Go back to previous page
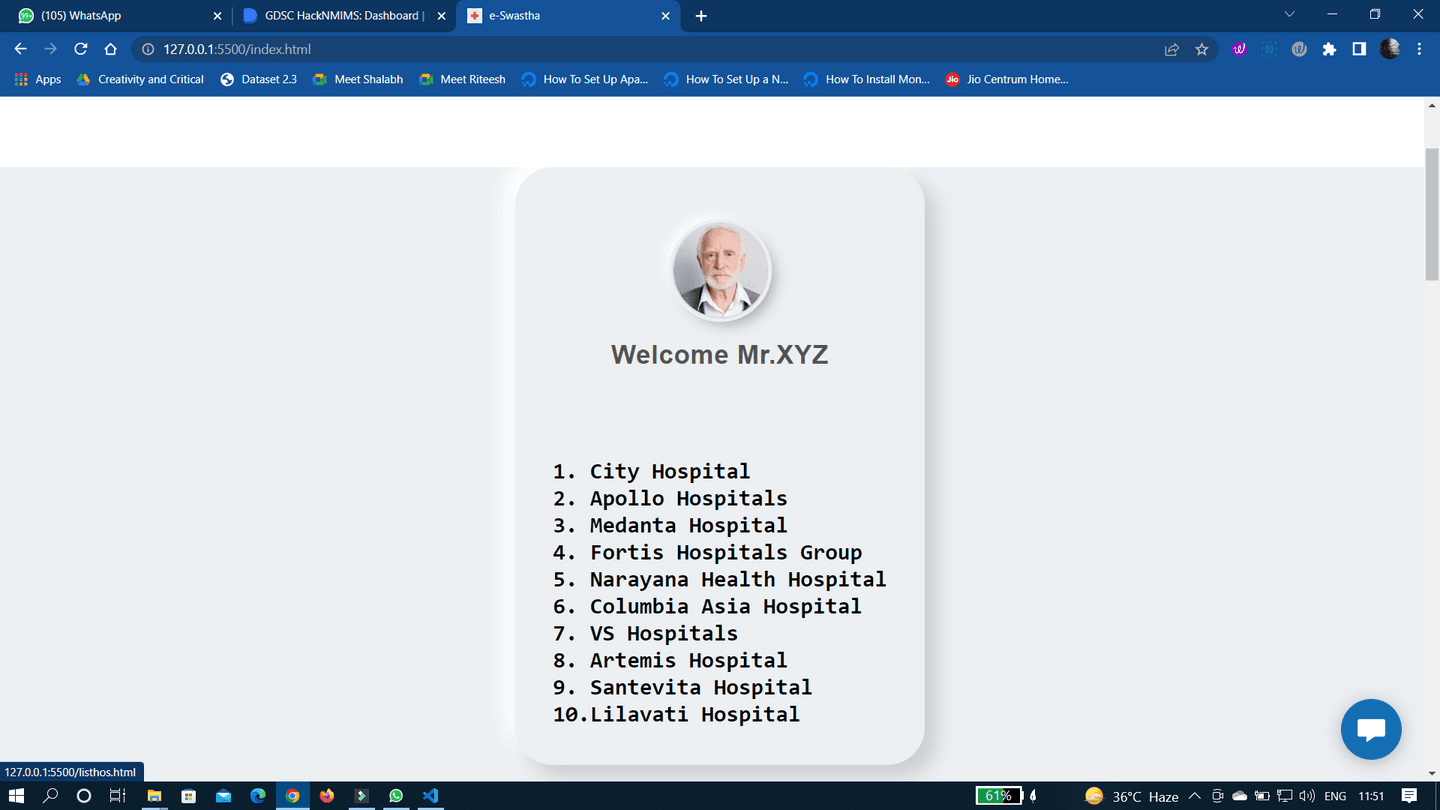The height and width of the screenshot is (810, 1440). (20, 49)
